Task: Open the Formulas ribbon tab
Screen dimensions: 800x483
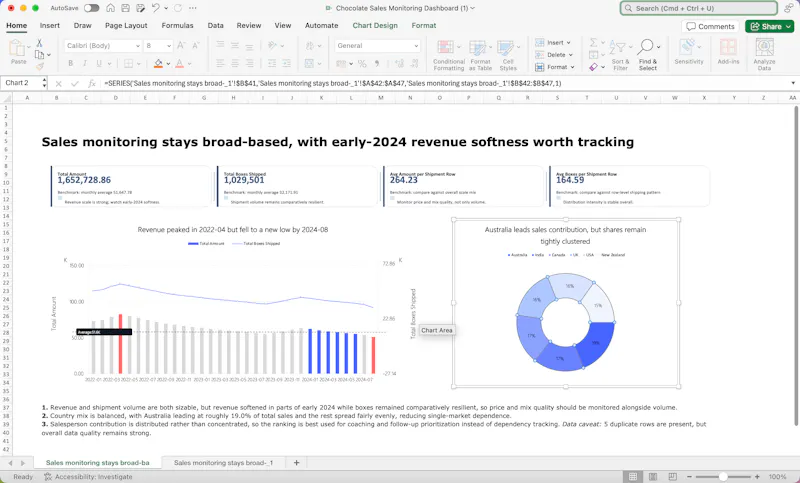Action: tap(177, 26)
